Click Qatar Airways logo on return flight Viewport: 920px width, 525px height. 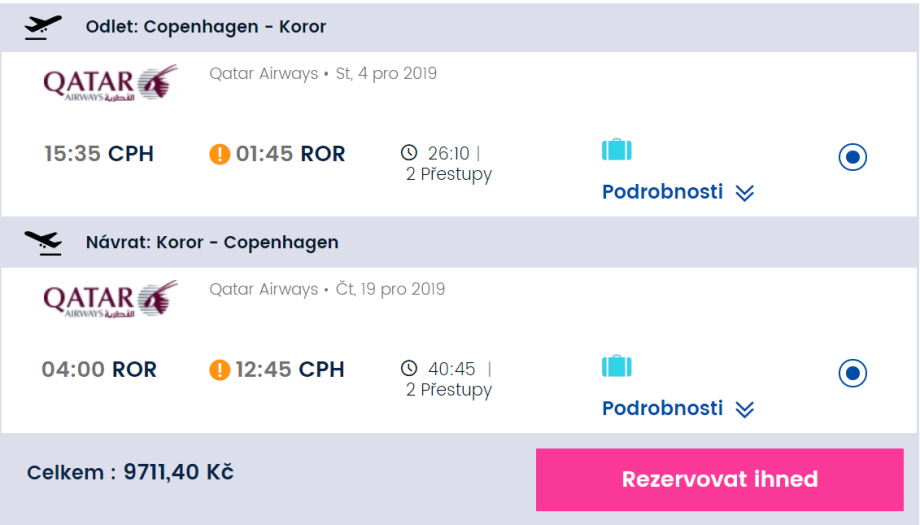(x=110, y=298)
